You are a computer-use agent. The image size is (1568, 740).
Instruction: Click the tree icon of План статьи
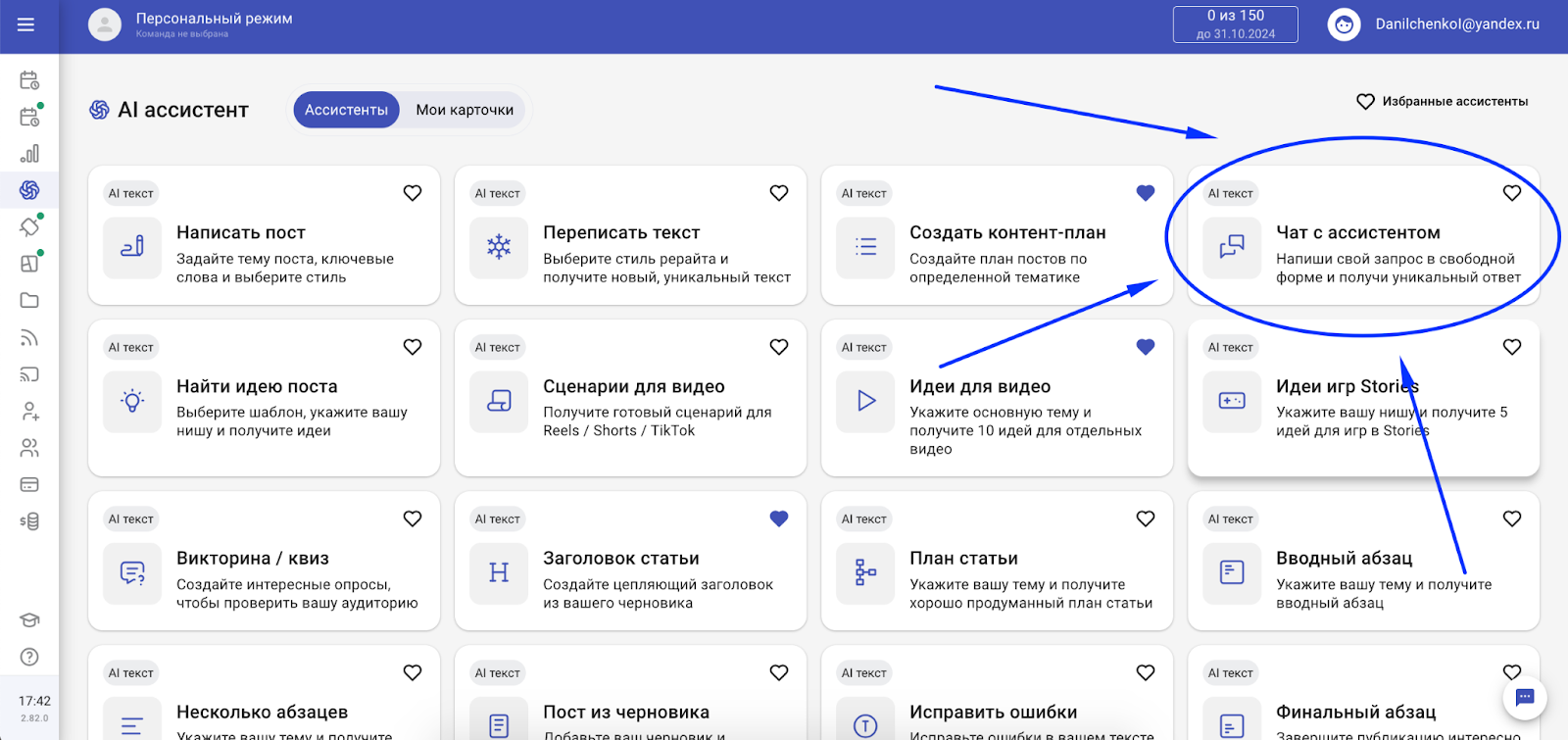(x=865, y=572)
